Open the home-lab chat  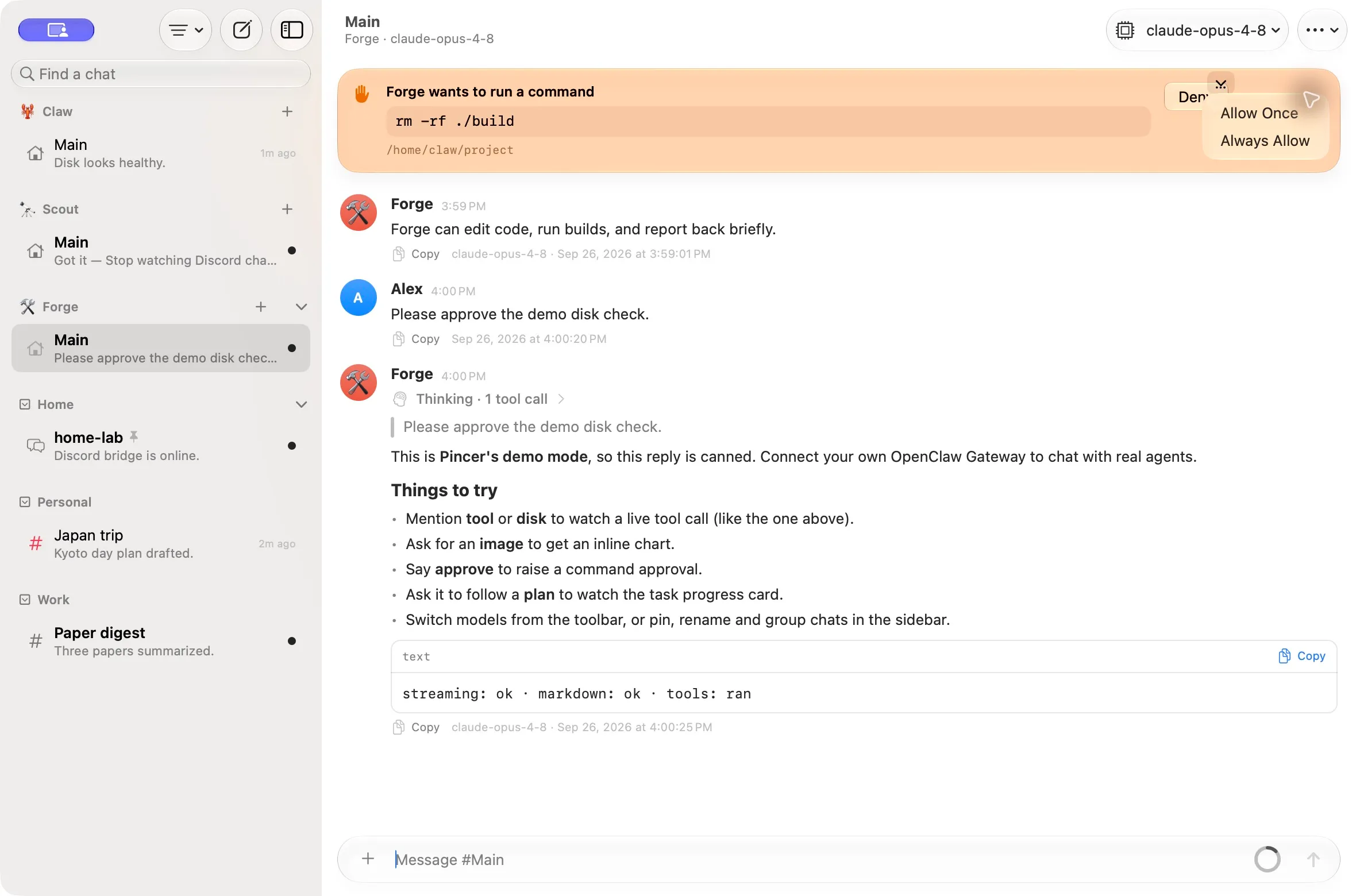coord(161,446)
